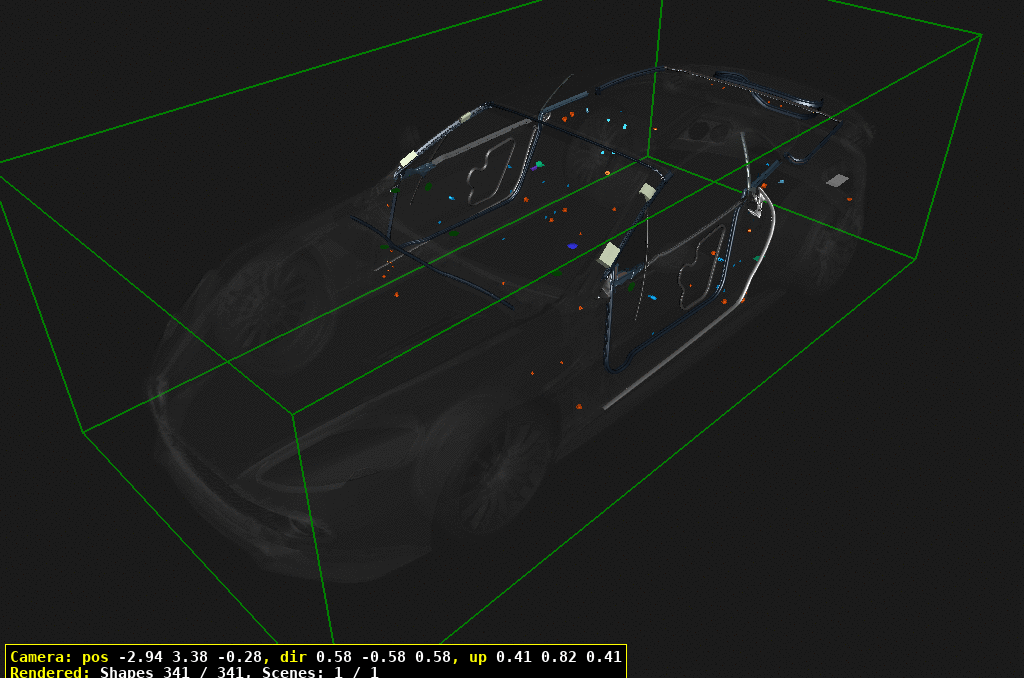Select the largest beige block on near door
This screenshot has width=1024, height=678.
(x=609, y=254)
